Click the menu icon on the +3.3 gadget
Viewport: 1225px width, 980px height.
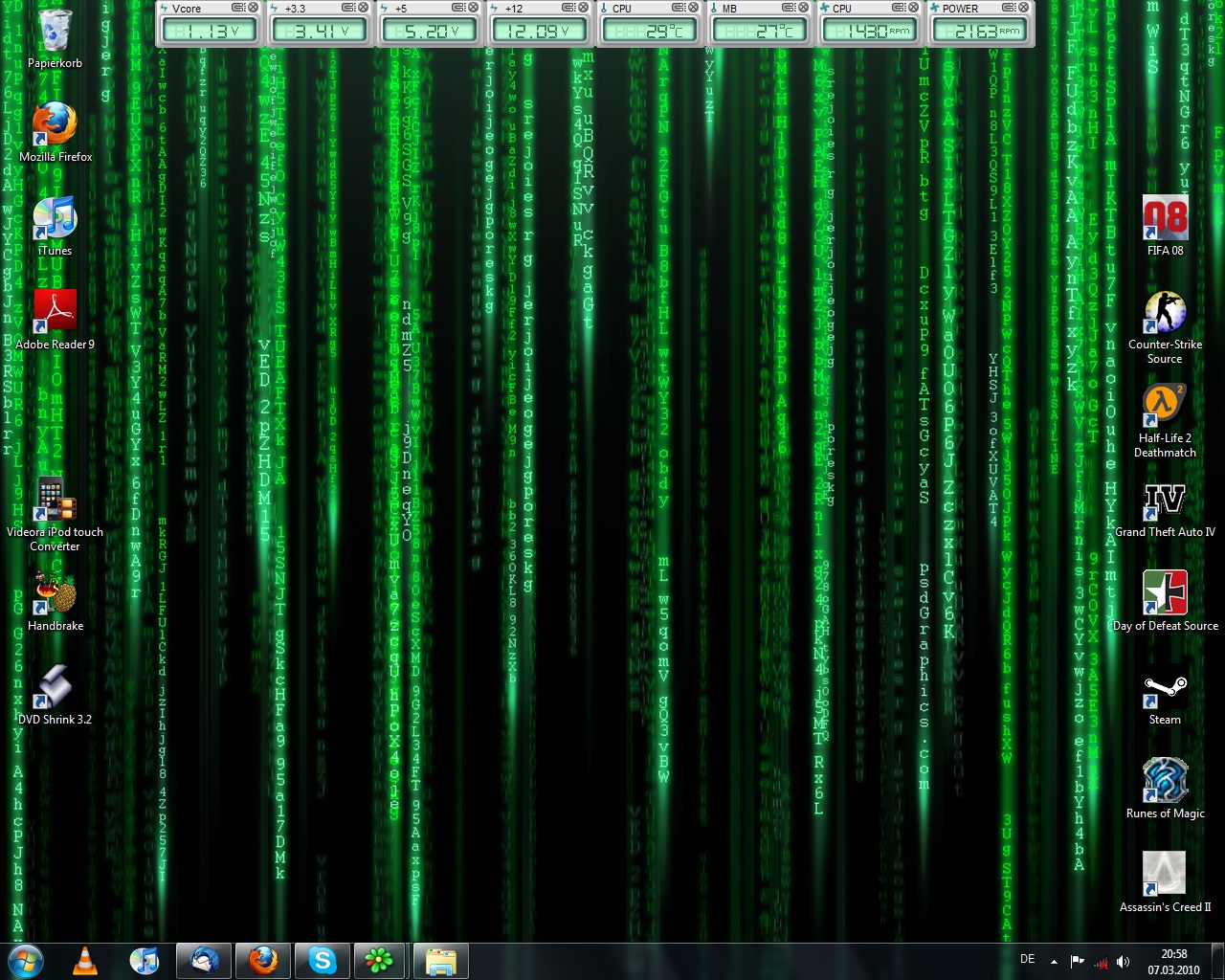tap(349, 8)
